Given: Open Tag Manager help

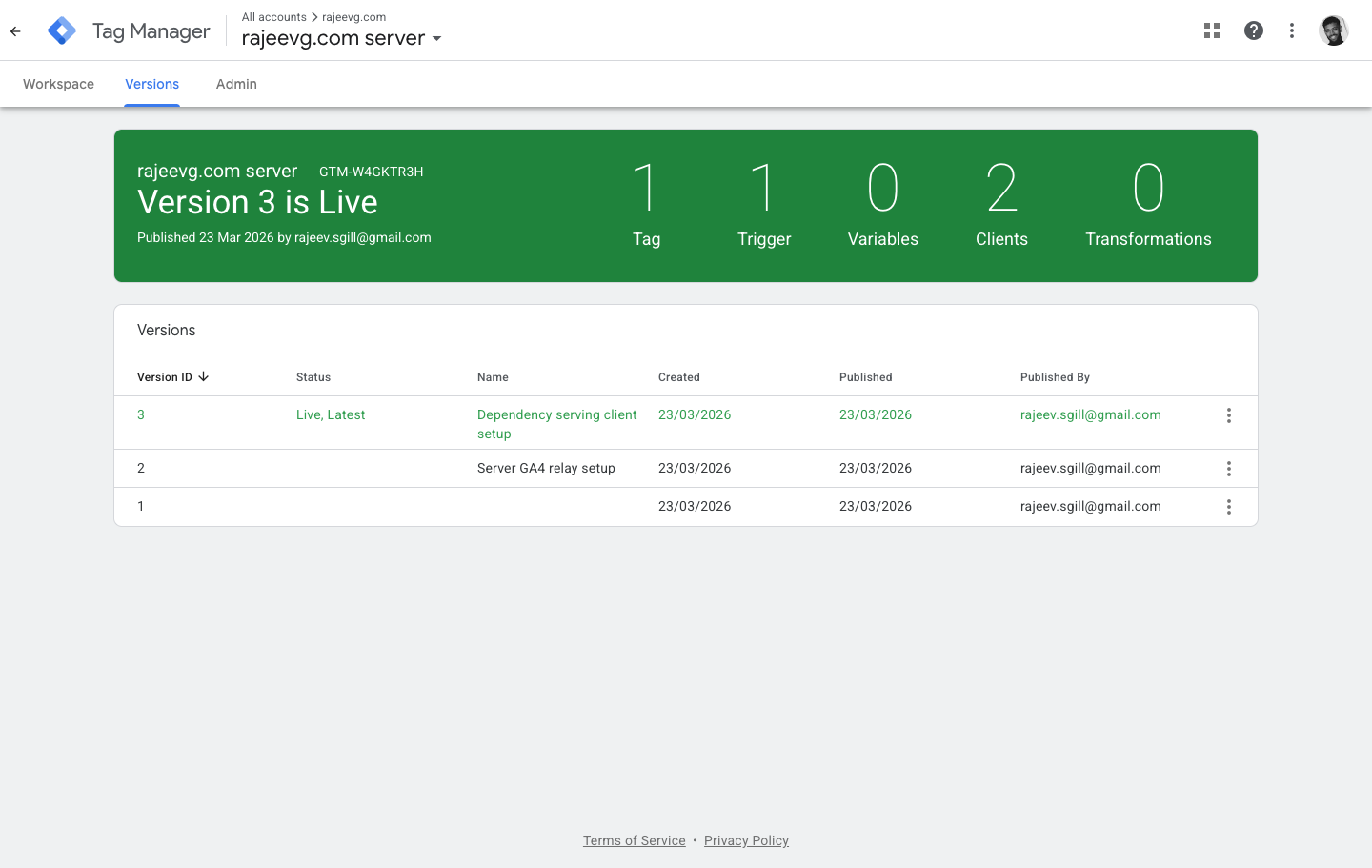Looking at the screenshot, I should click(x=1253, y=30).
